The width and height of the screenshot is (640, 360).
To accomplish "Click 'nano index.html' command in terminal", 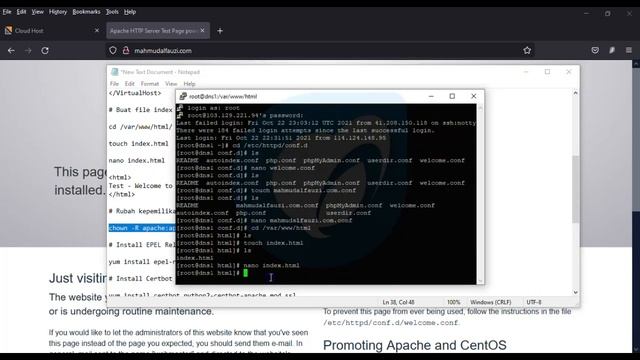I will pos(271,265).
